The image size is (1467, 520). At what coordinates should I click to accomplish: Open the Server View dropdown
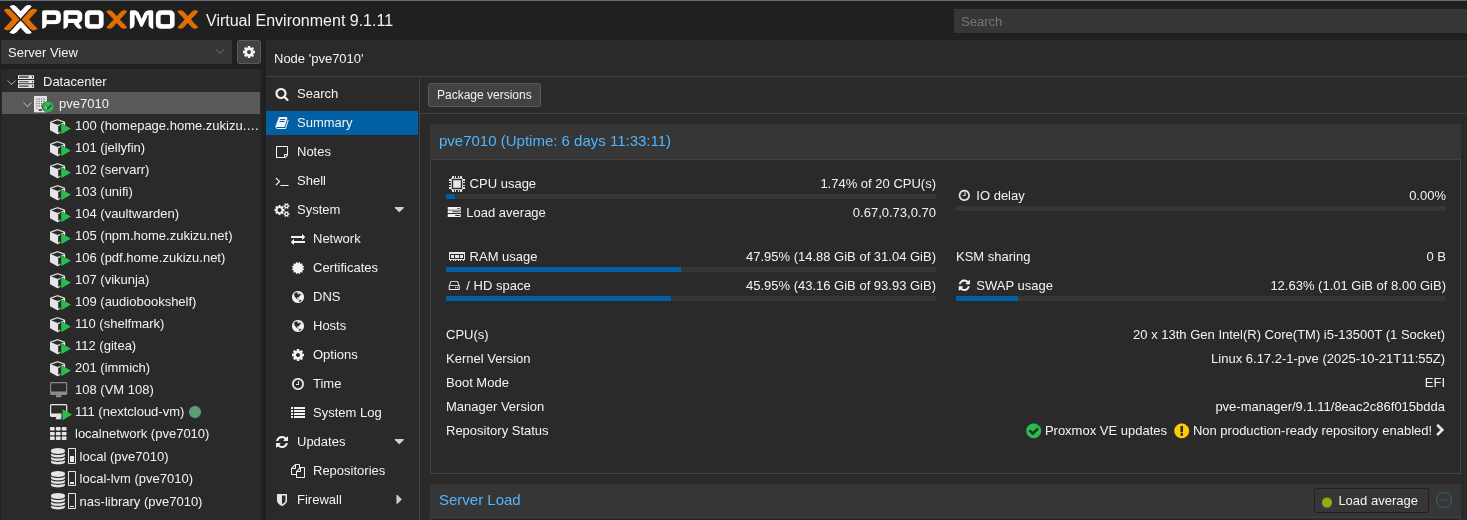tap(116, 52)
